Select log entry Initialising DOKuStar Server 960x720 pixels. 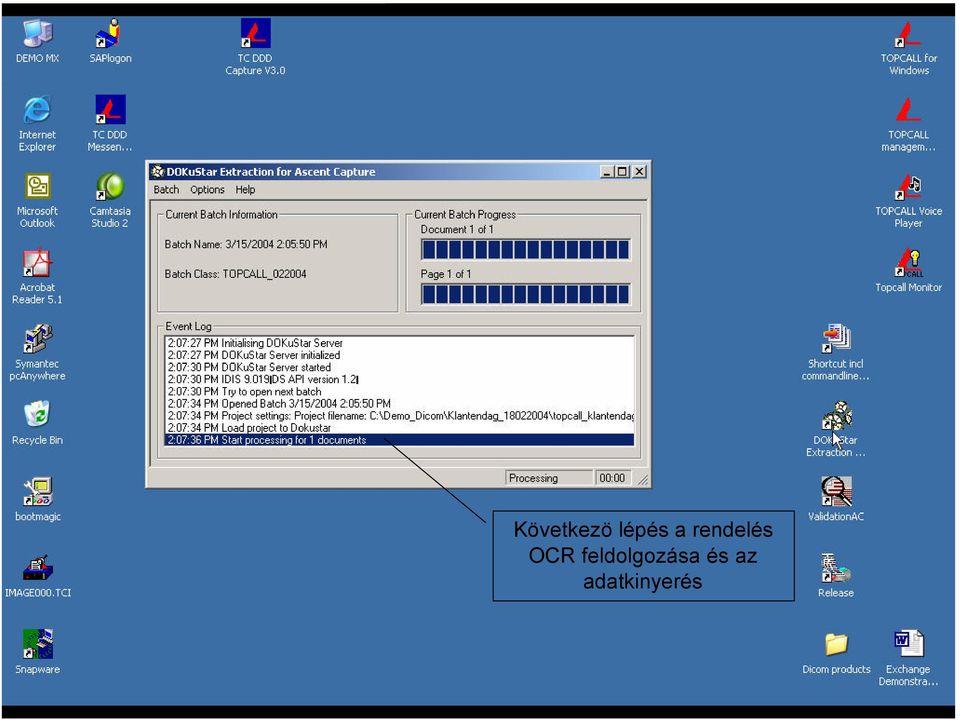click(400, 343)
